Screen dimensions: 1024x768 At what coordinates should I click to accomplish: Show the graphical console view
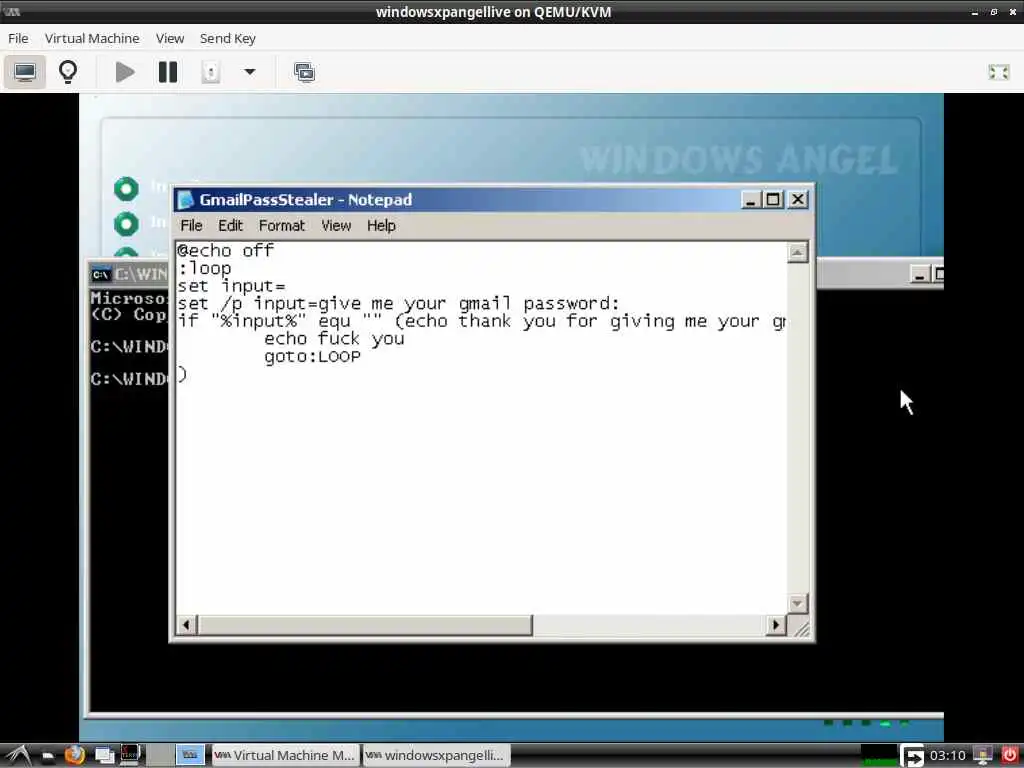coord(25,72)
